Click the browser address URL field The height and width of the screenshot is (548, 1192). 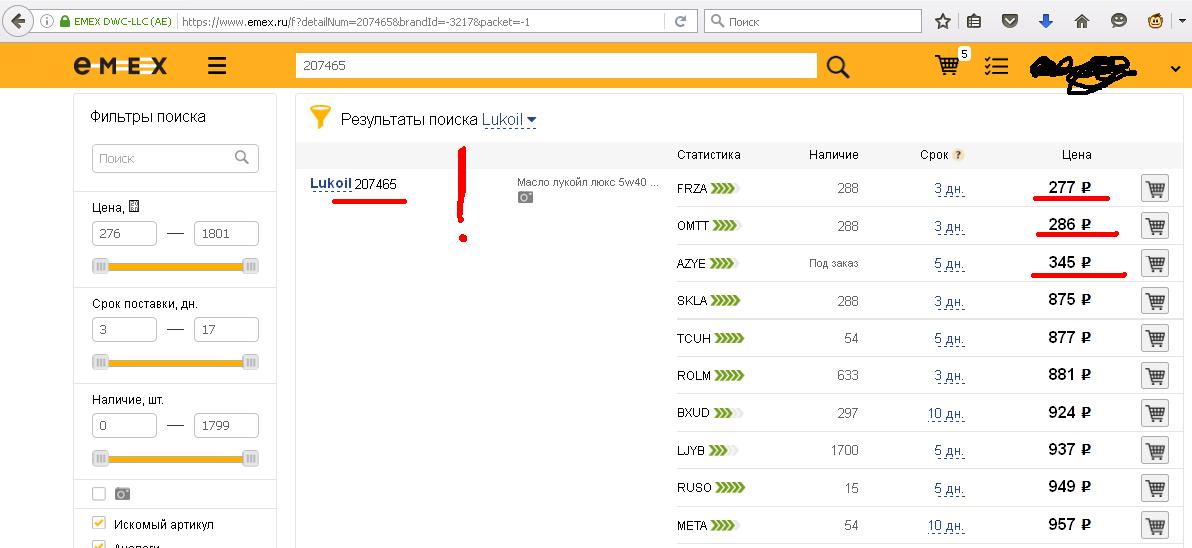click(422, 21)
